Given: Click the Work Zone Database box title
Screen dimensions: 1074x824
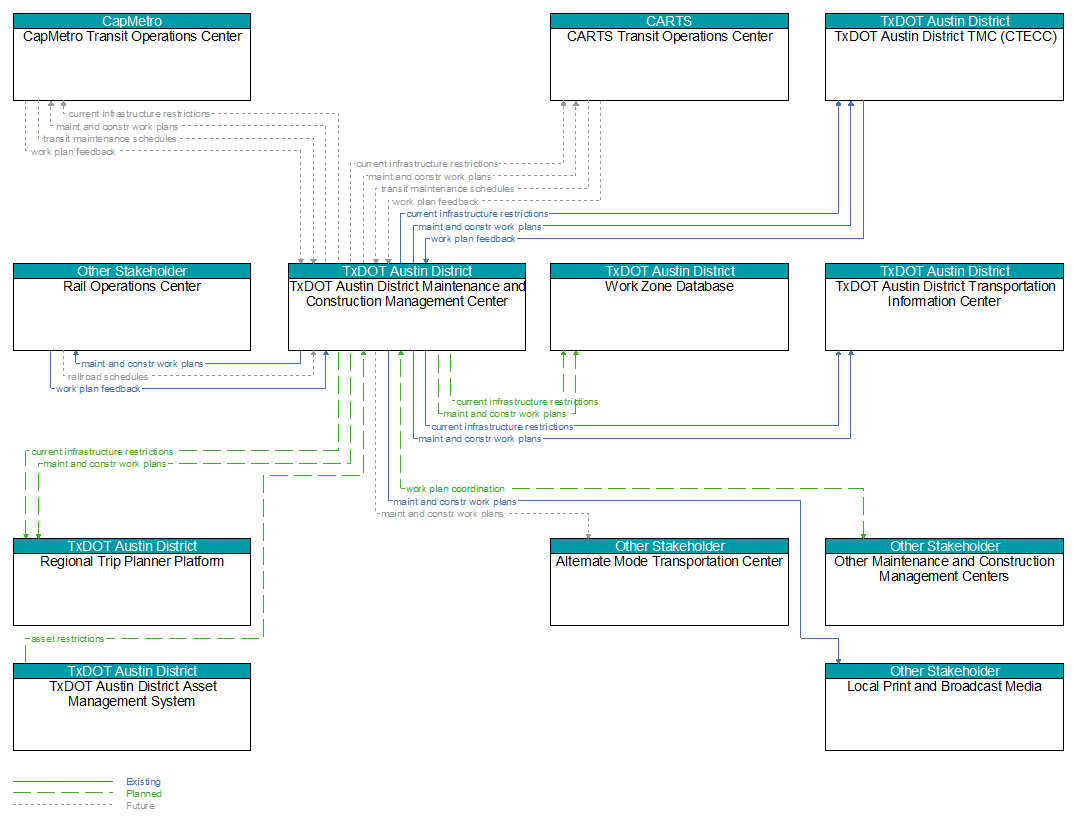Looking at the screenshot, I should pos(669,286).
